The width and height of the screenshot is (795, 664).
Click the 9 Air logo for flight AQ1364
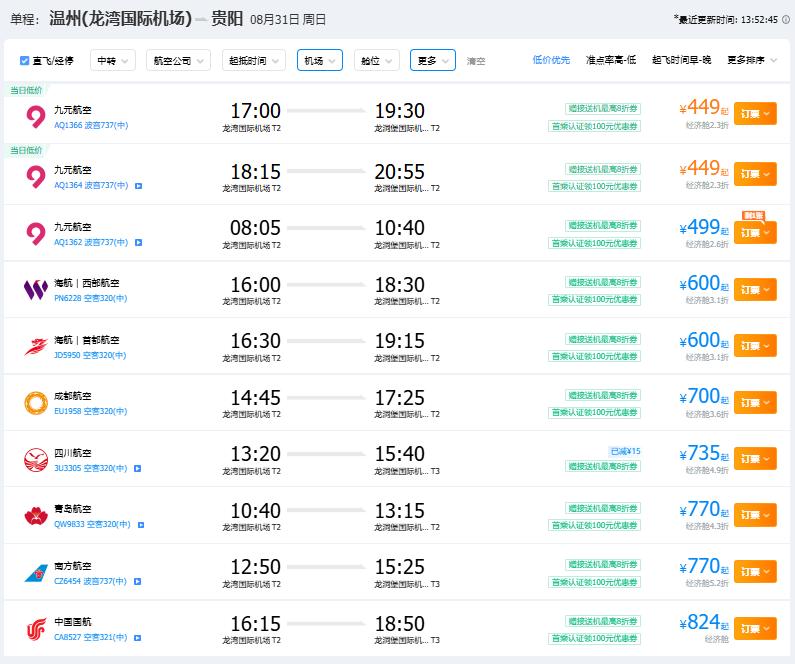[x=35, y=177]
